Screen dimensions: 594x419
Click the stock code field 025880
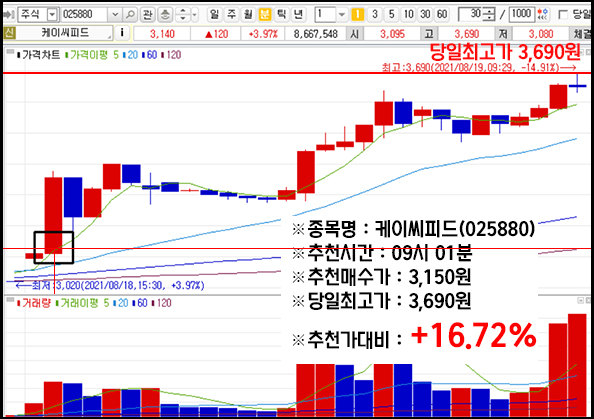click(x=84, y=15)
